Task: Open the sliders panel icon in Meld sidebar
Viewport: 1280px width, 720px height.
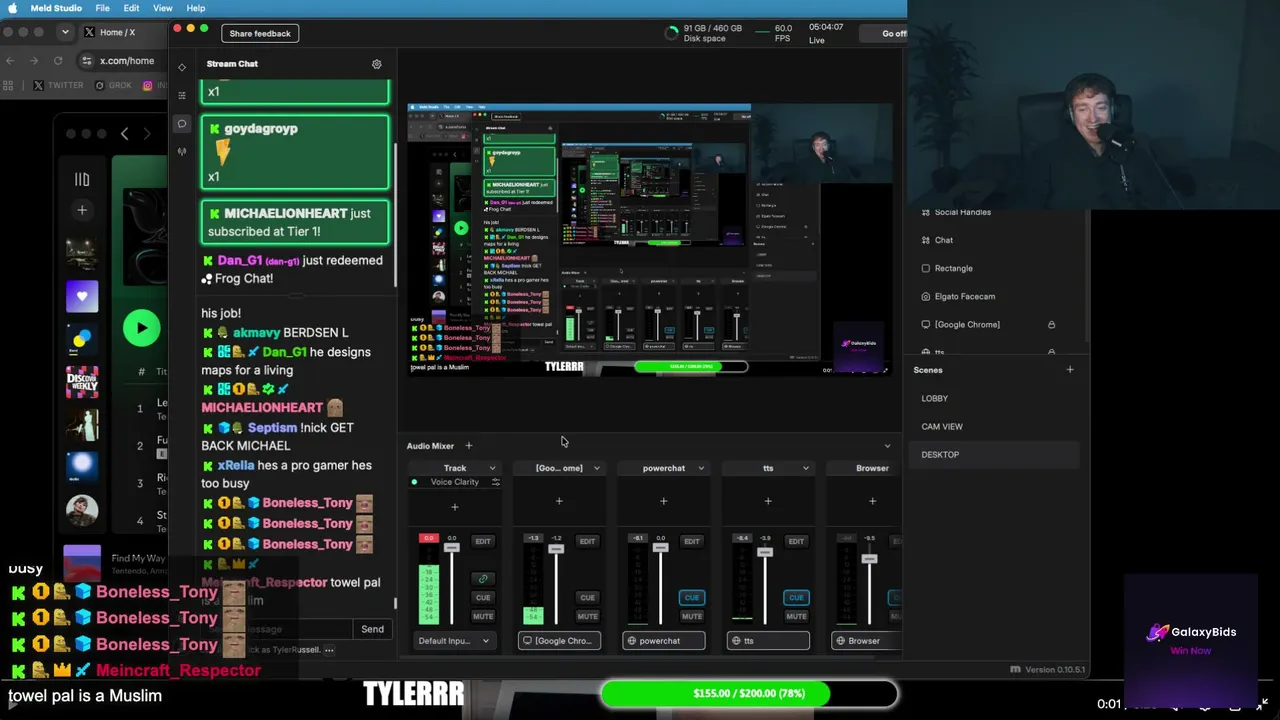Action: (x=182, y=95)
